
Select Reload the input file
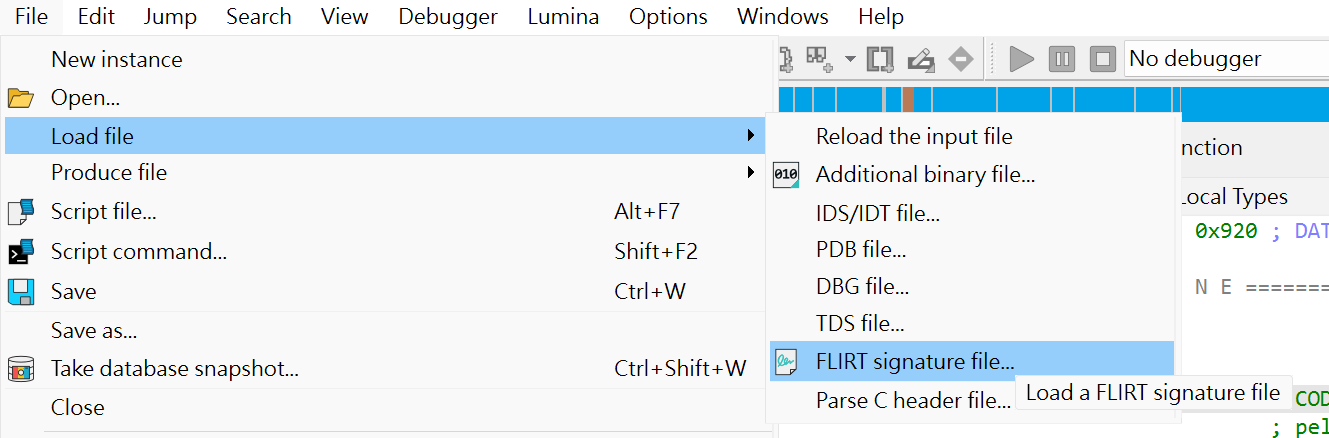(x=914, y=137)
